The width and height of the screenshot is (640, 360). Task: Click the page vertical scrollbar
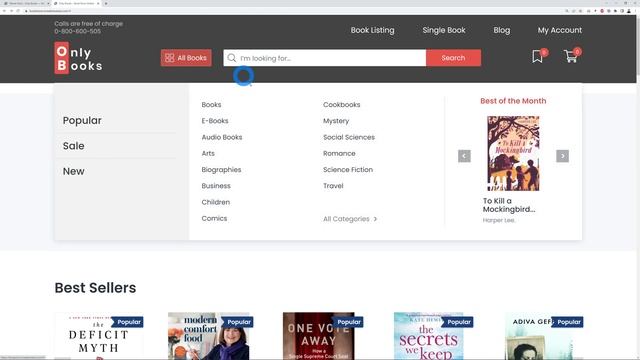coord(638,45)
